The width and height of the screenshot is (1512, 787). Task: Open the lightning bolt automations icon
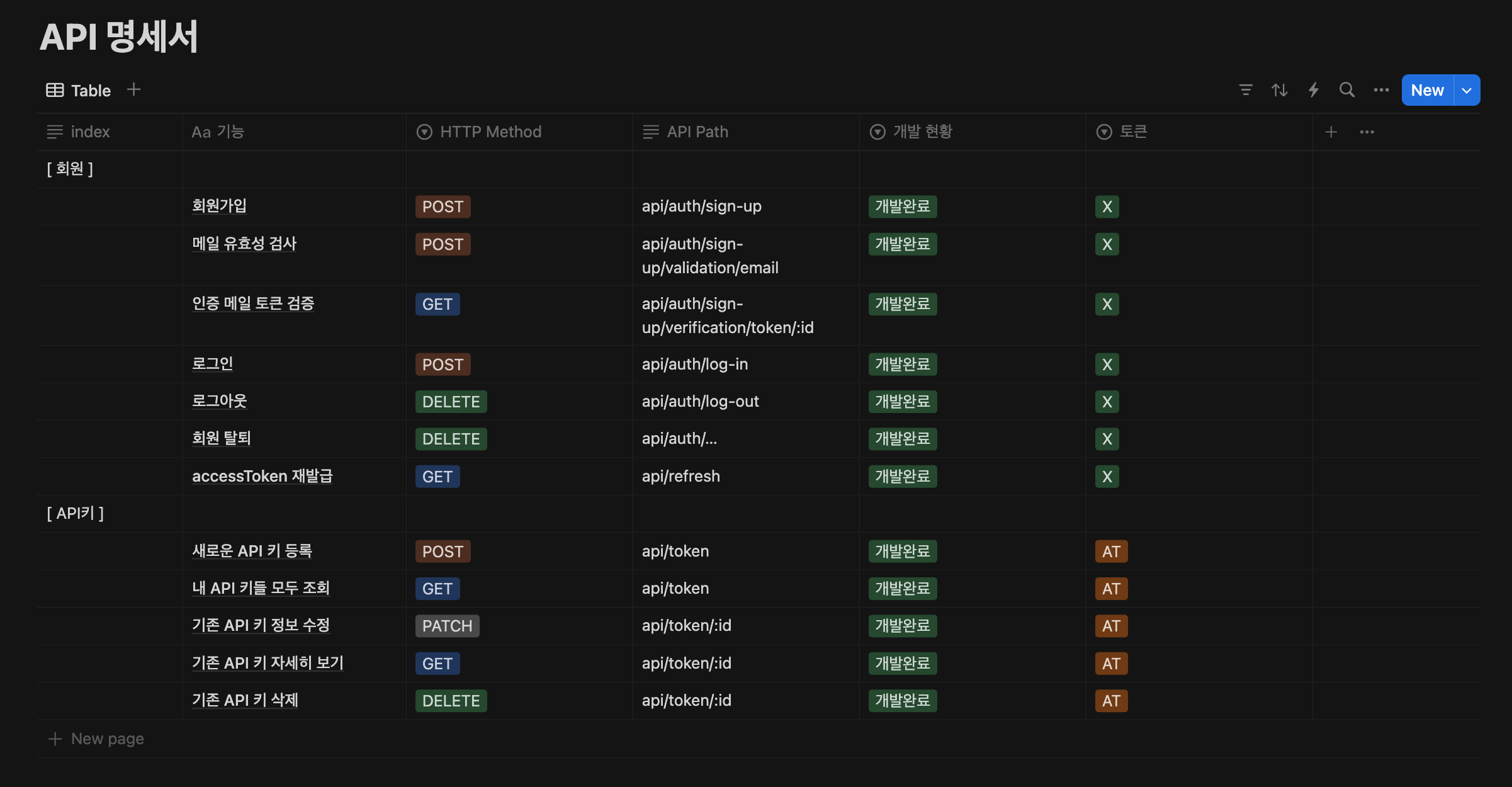pyautogui.click(x=1313, y=90)
